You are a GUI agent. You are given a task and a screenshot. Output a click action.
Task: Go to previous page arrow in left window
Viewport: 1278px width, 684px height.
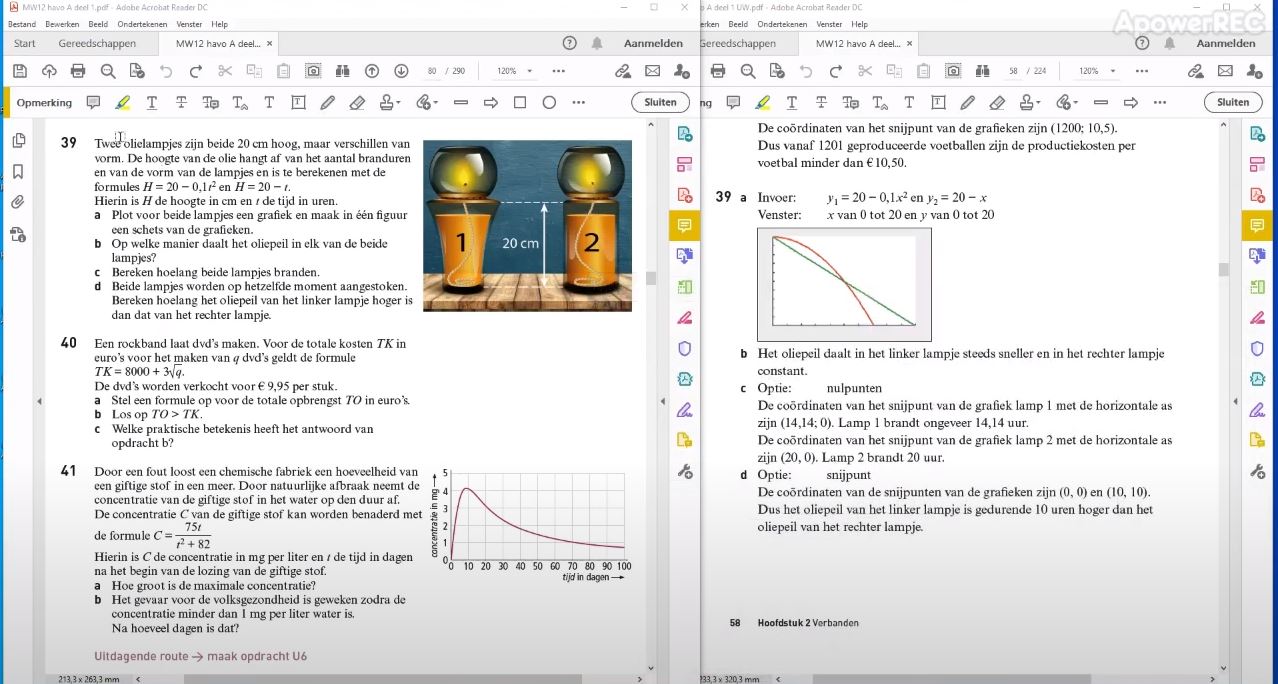tap(372, 71)
